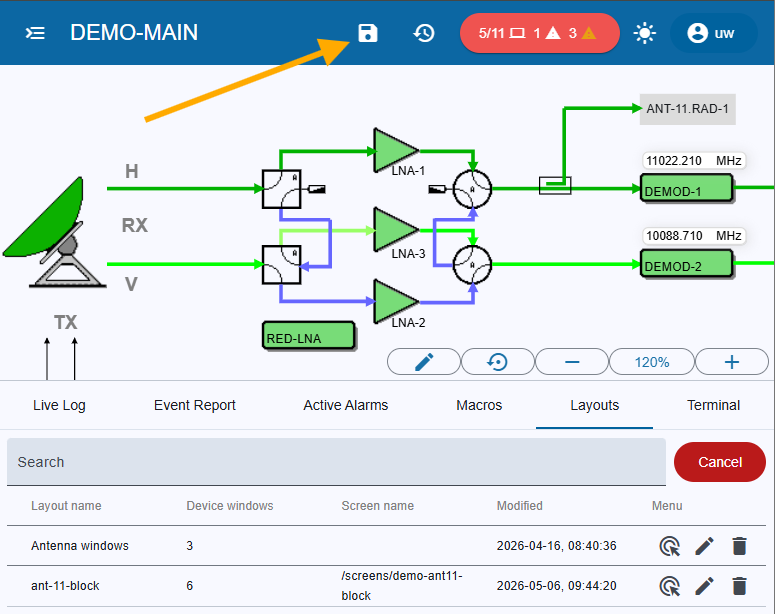Click into the layouts Search field
Image resolution: width=775 pixels, height=614 pixels.
click(336, 462)
